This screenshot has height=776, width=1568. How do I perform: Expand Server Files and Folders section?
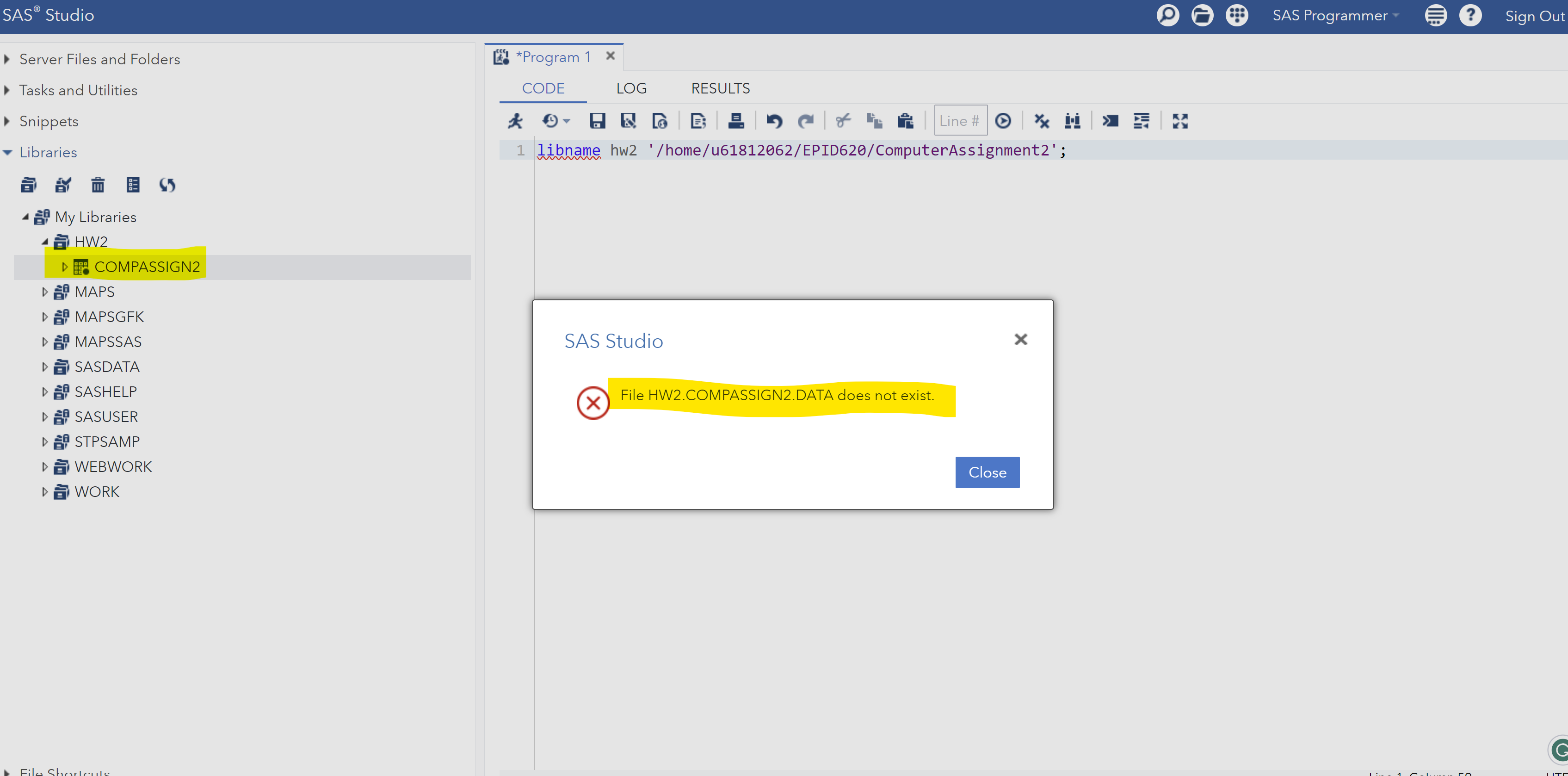coord(7,59)
